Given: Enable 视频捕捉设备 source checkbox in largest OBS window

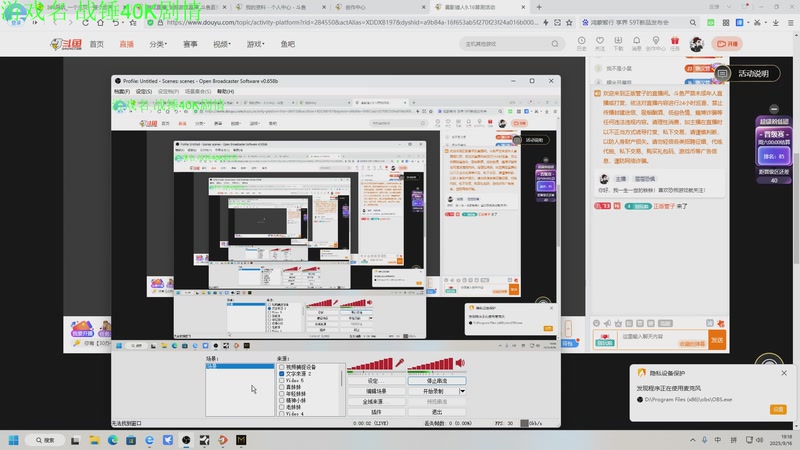Looking at the screenshot, I should pos(282,367).
